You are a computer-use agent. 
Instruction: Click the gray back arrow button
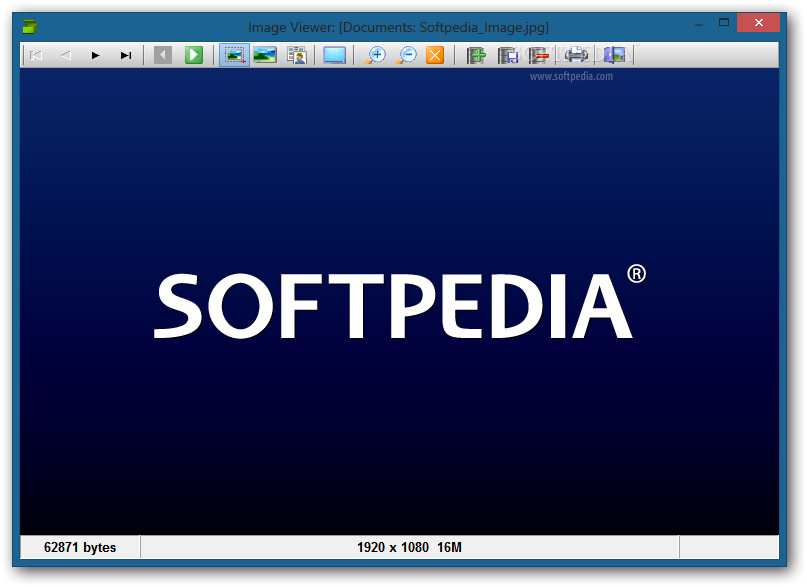(163, 55)
